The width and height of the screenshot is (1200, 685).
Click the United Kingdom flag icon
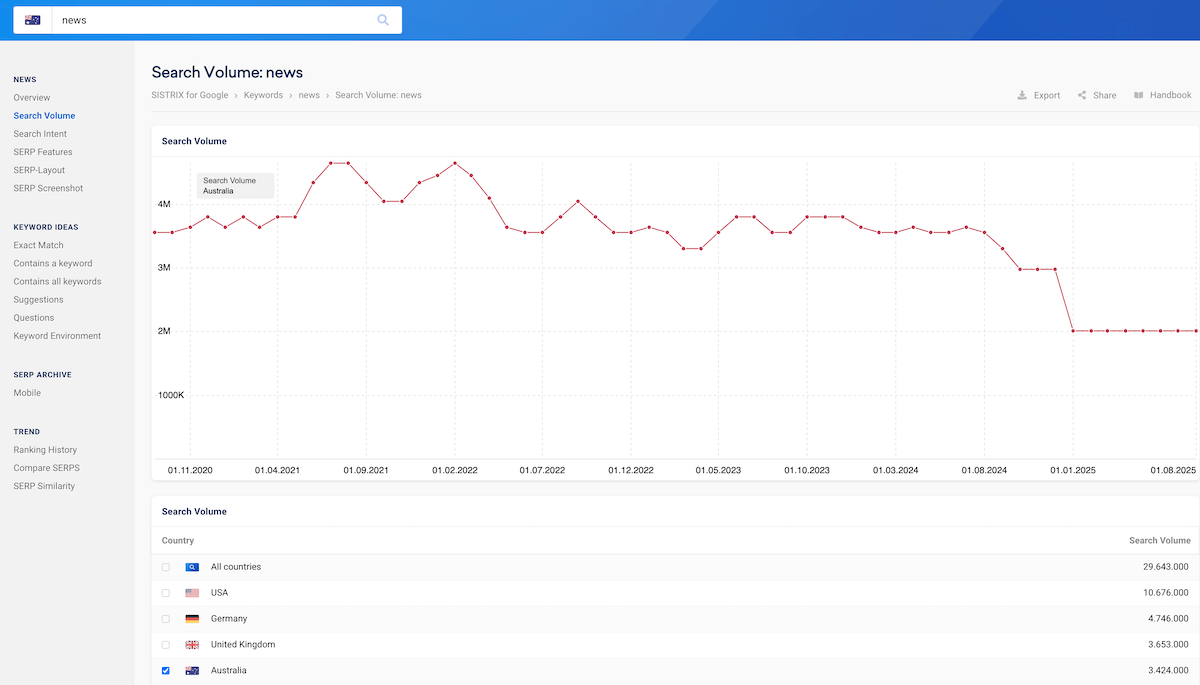coord(192,644)
